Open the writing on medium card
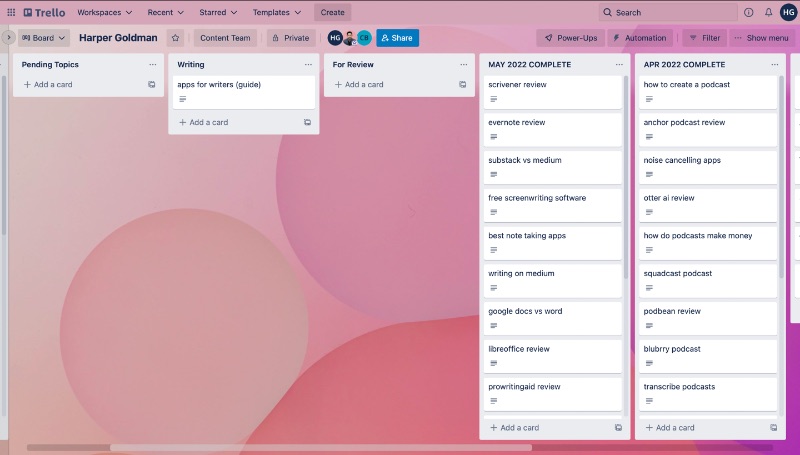 [x=553, y=281]
